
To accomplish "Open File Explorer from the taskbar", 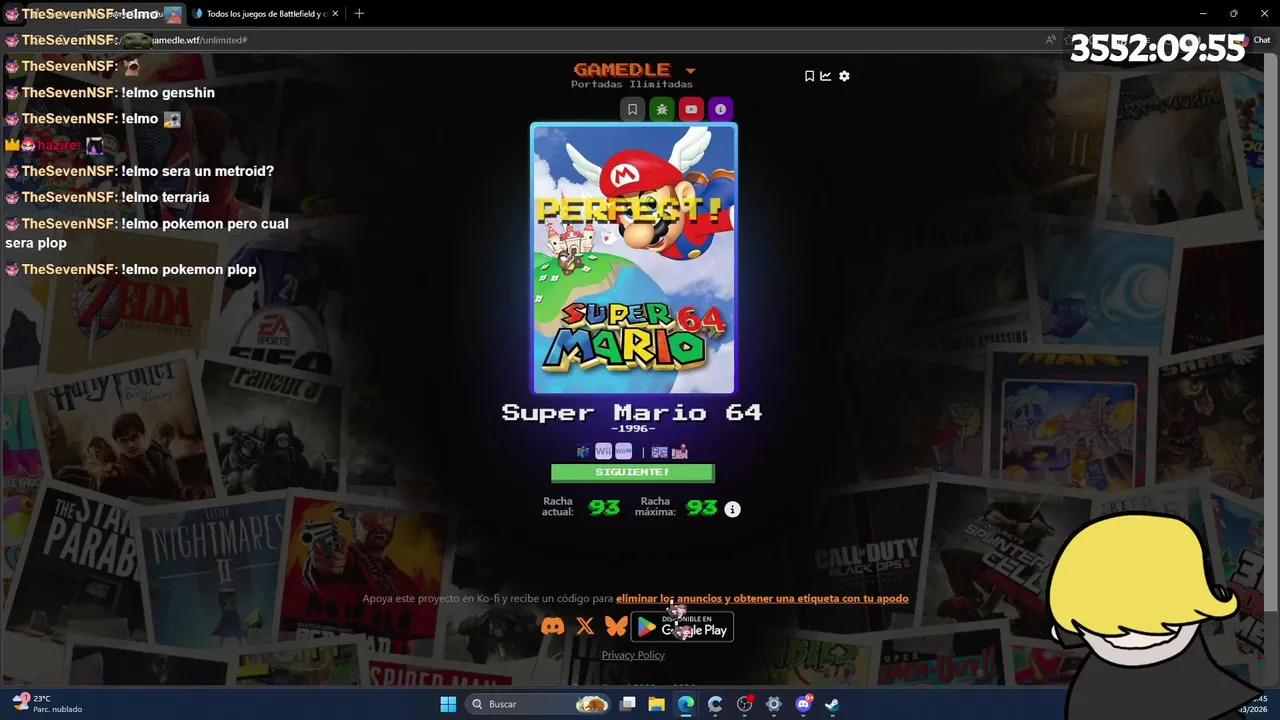I will tap(656, 704).
